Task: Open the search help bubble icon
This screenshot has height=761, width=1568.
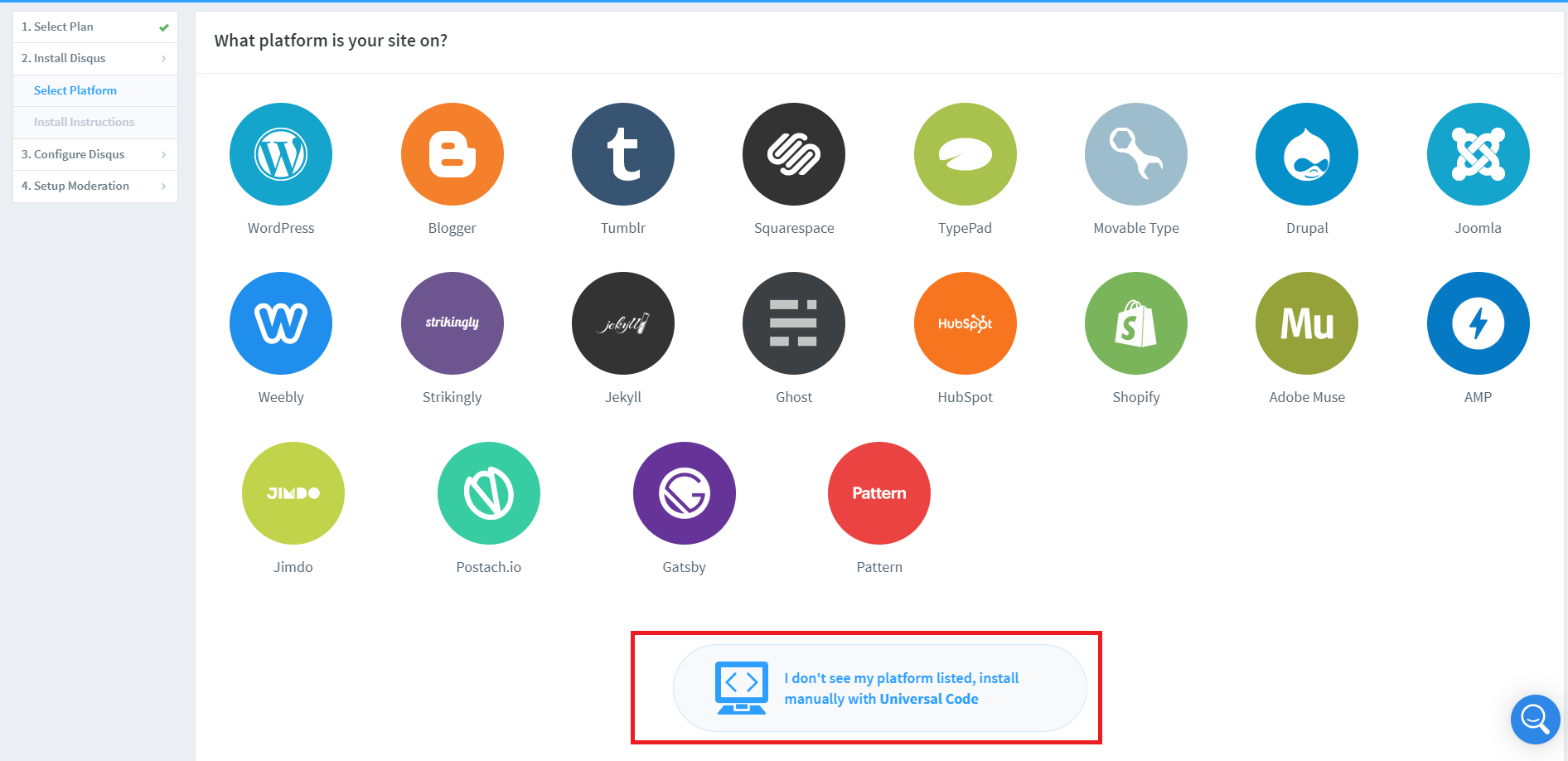Action: 1535,720
